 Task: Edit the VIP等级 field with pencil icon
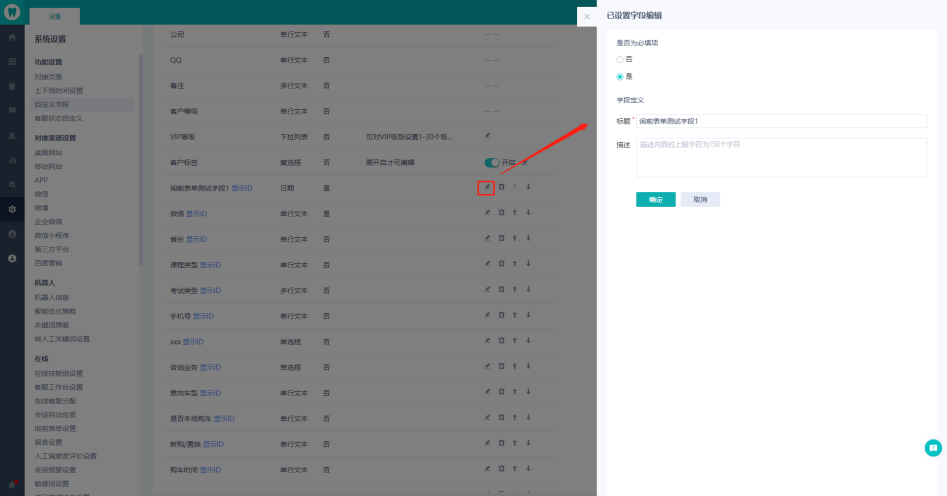click(487, 136)
